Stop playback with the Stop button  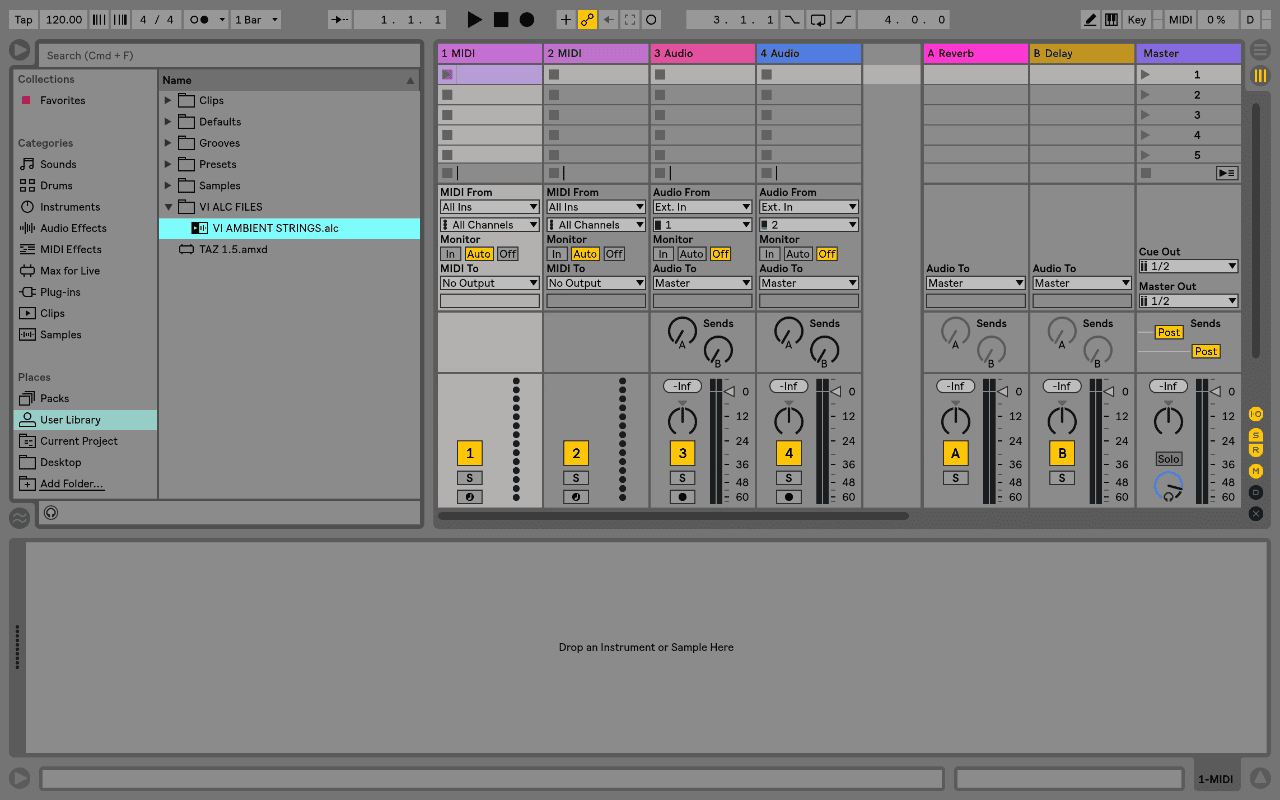(x=501, y=20)
